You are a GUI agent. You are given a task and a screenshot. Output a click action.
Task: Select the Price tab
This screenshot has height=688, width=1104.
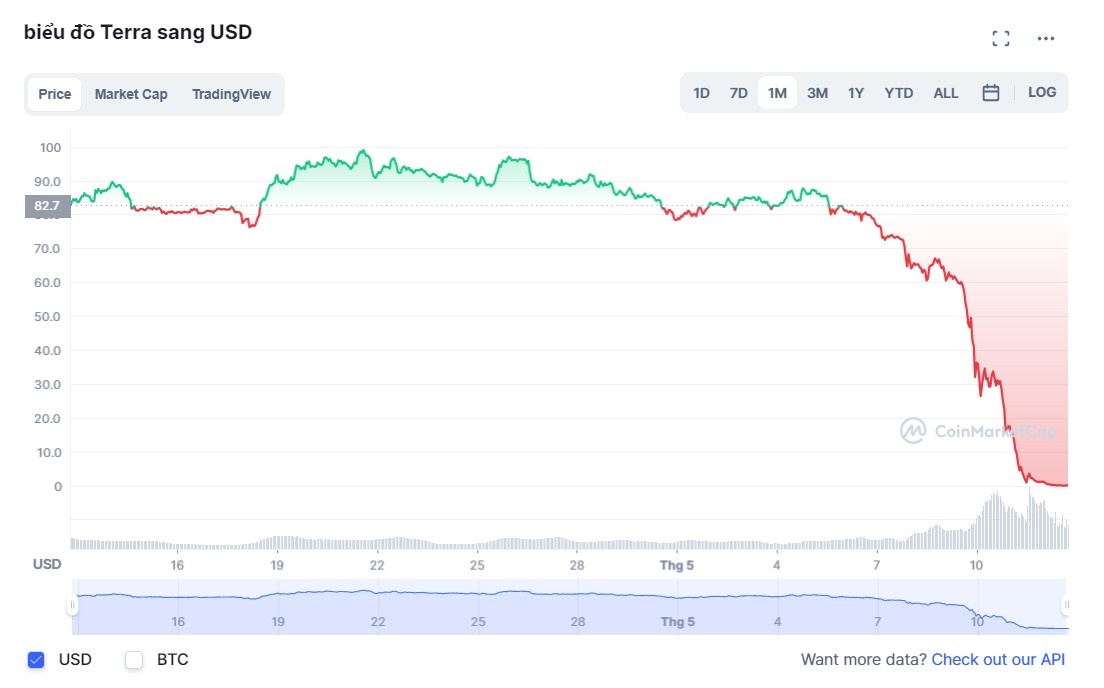(x=55, y=94)
